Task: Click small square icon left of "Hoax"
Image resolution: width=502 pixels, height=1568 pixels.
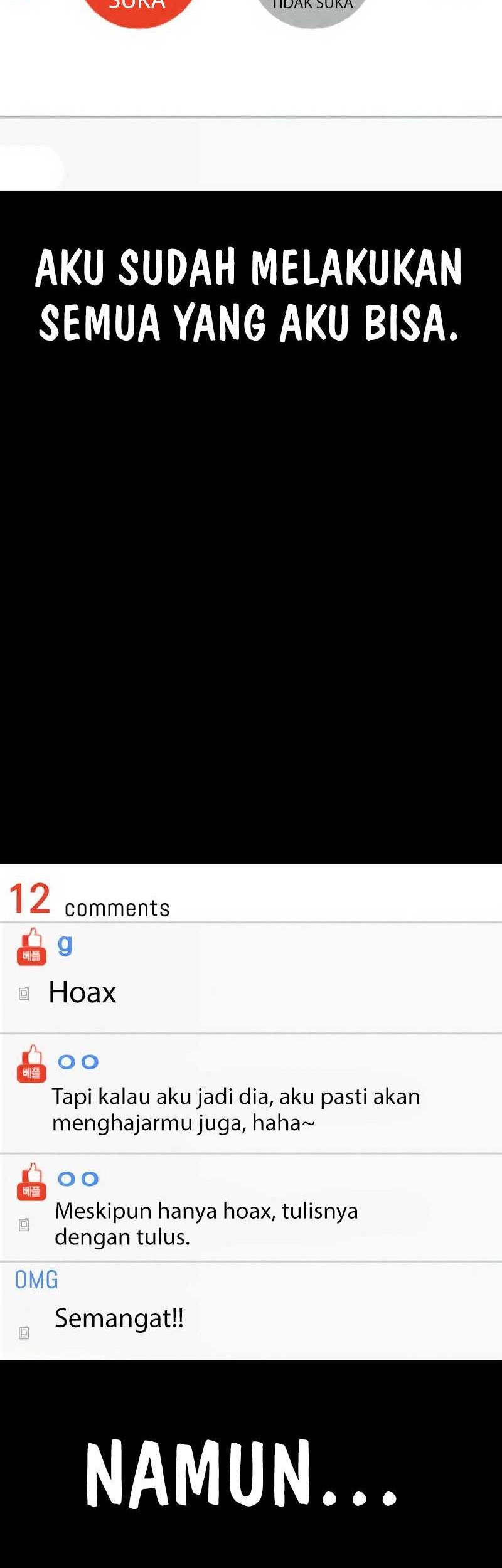Action: coord(24,993)
